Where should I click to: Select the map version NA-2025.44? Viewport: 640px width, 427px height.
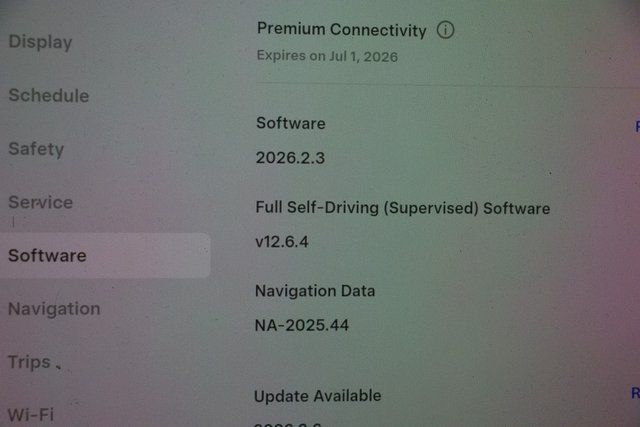pyautogui.click(x=302, y=325)
